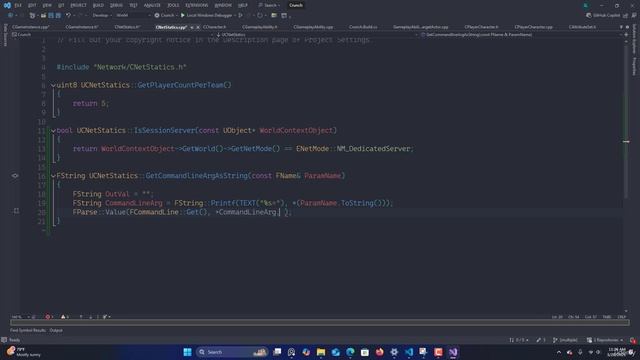
Task: Click the Start Without Debugging icon
Action: point(240,15)
